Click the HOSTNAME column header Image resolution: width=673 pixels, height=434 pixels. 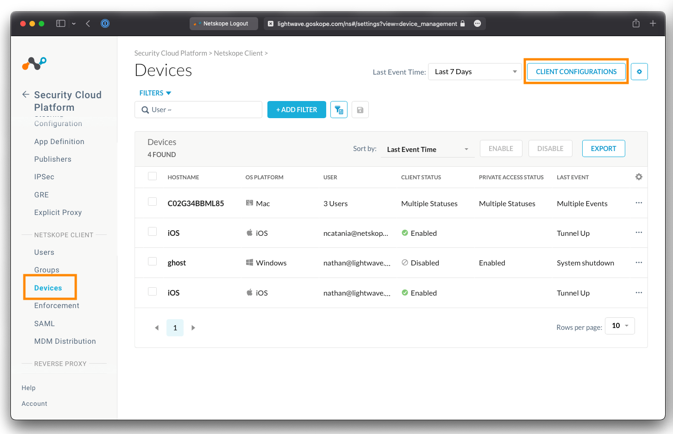(183, 177)
